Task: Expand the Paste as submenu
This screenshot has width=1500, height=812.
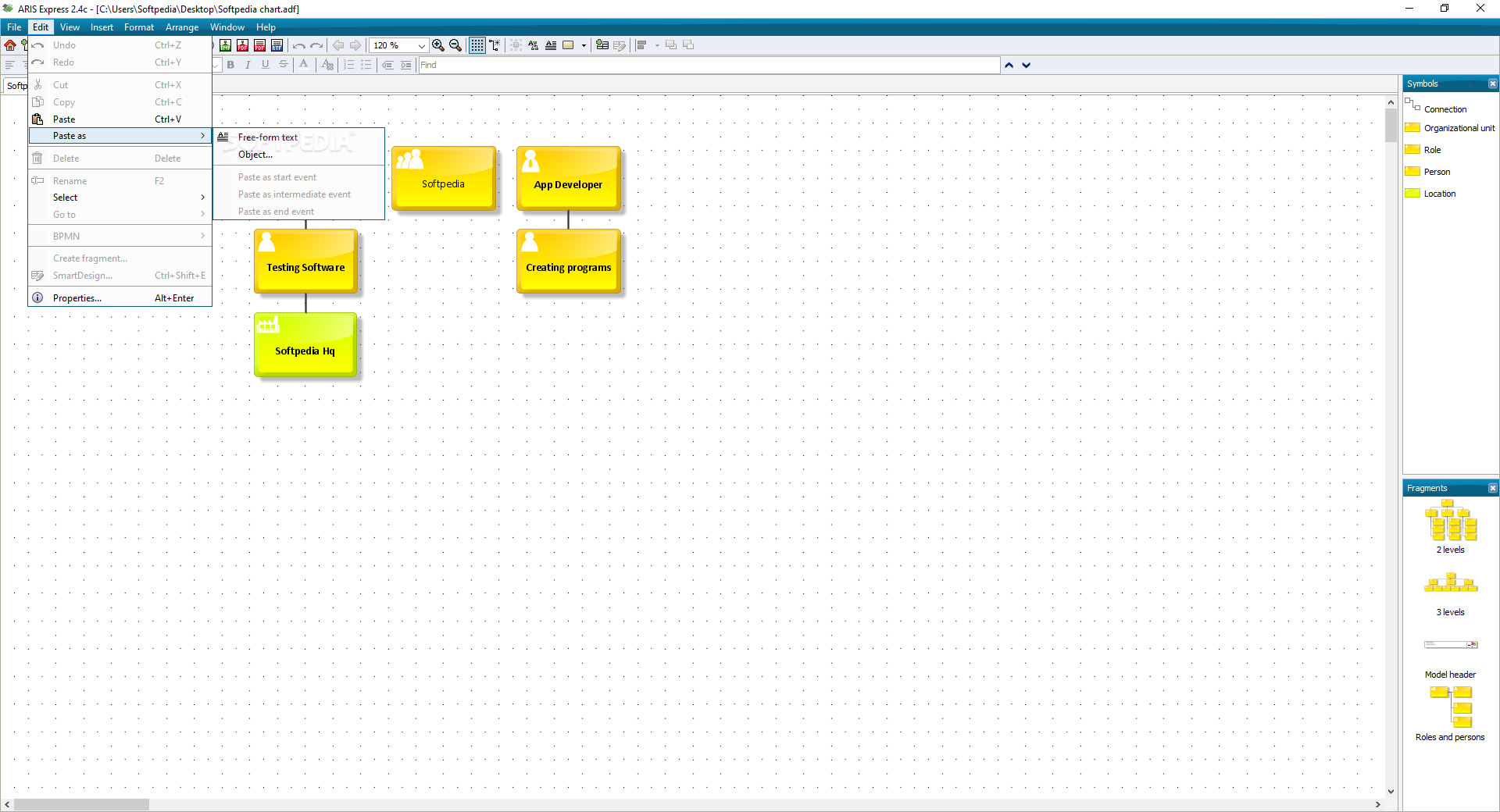Action: pyautogui.click(x=120, y=136)
